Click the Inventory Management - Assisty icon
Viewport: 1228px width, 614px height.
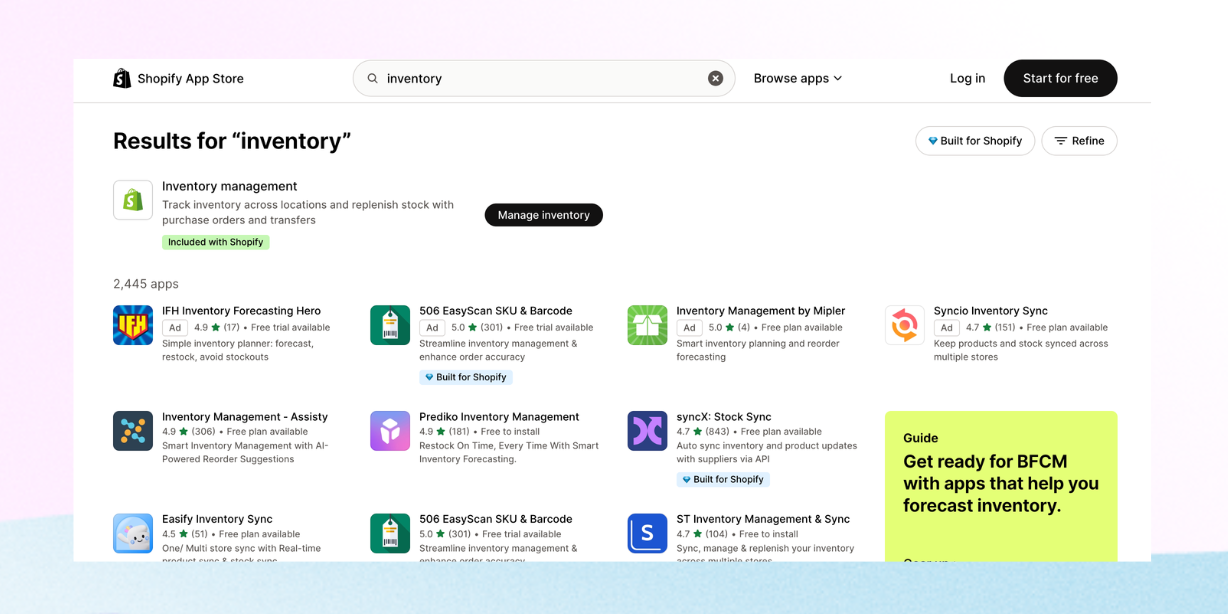(x=133, y=431)
